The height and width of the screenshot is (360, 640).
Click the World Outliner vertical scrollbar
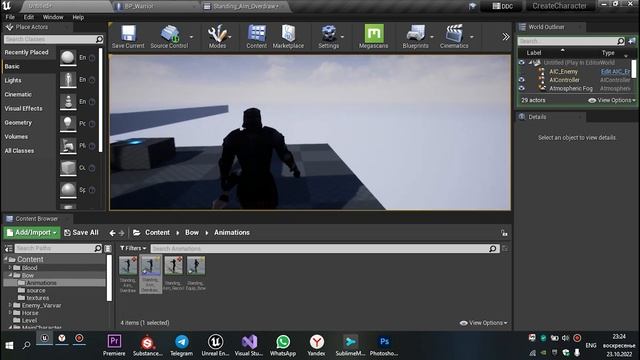point(633,69)
